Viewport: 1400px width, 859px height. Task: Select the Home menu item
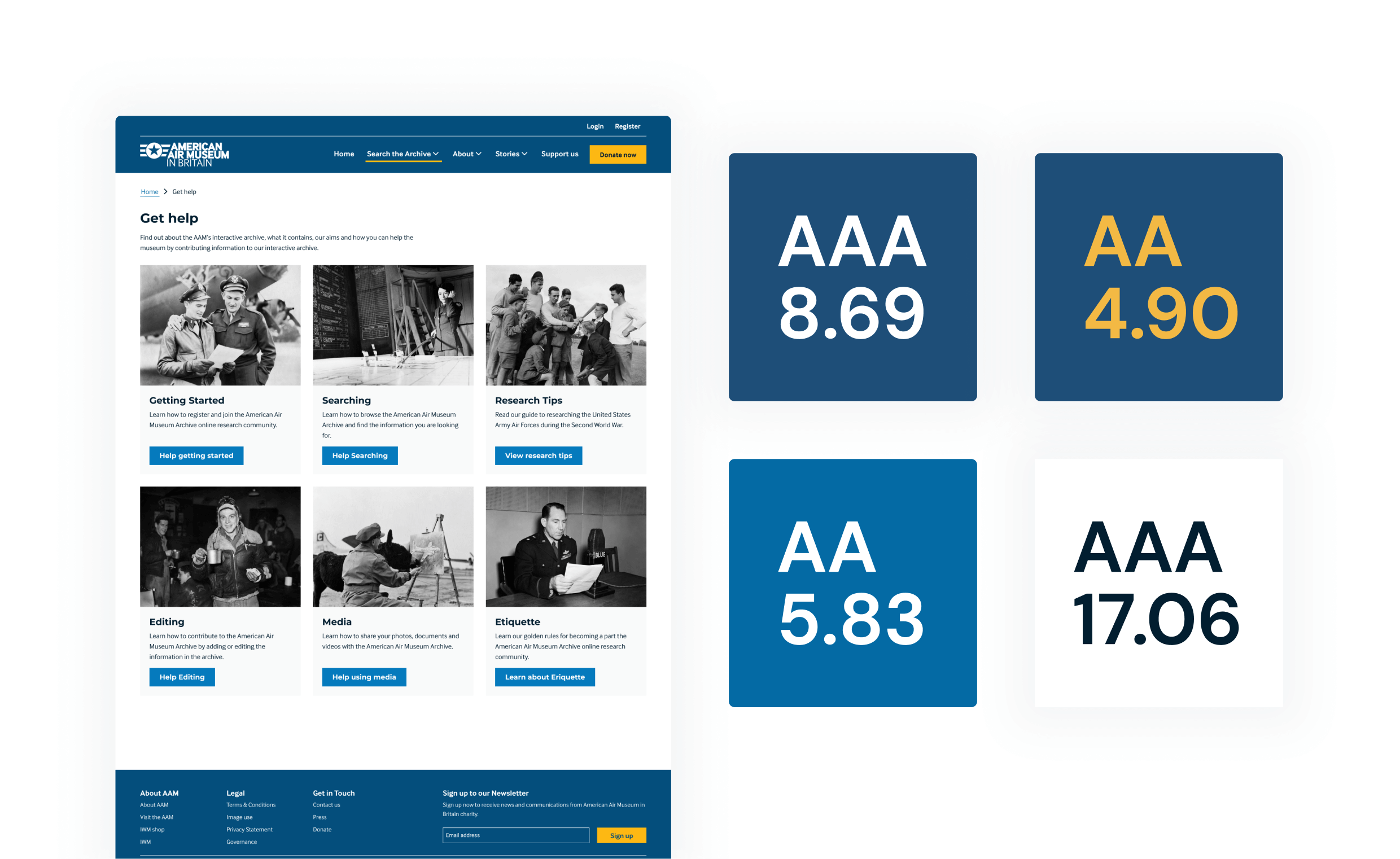point(343,154)
